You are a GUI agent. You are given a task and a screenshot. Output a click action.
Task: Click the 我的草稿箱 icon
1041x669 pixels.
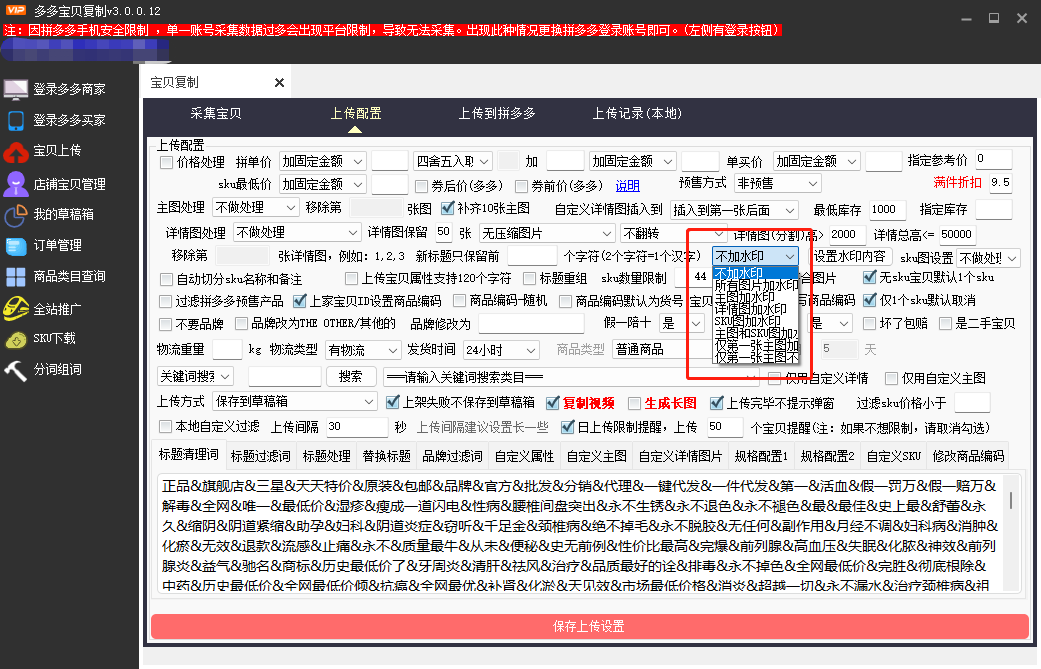click(x=16, y=214)
